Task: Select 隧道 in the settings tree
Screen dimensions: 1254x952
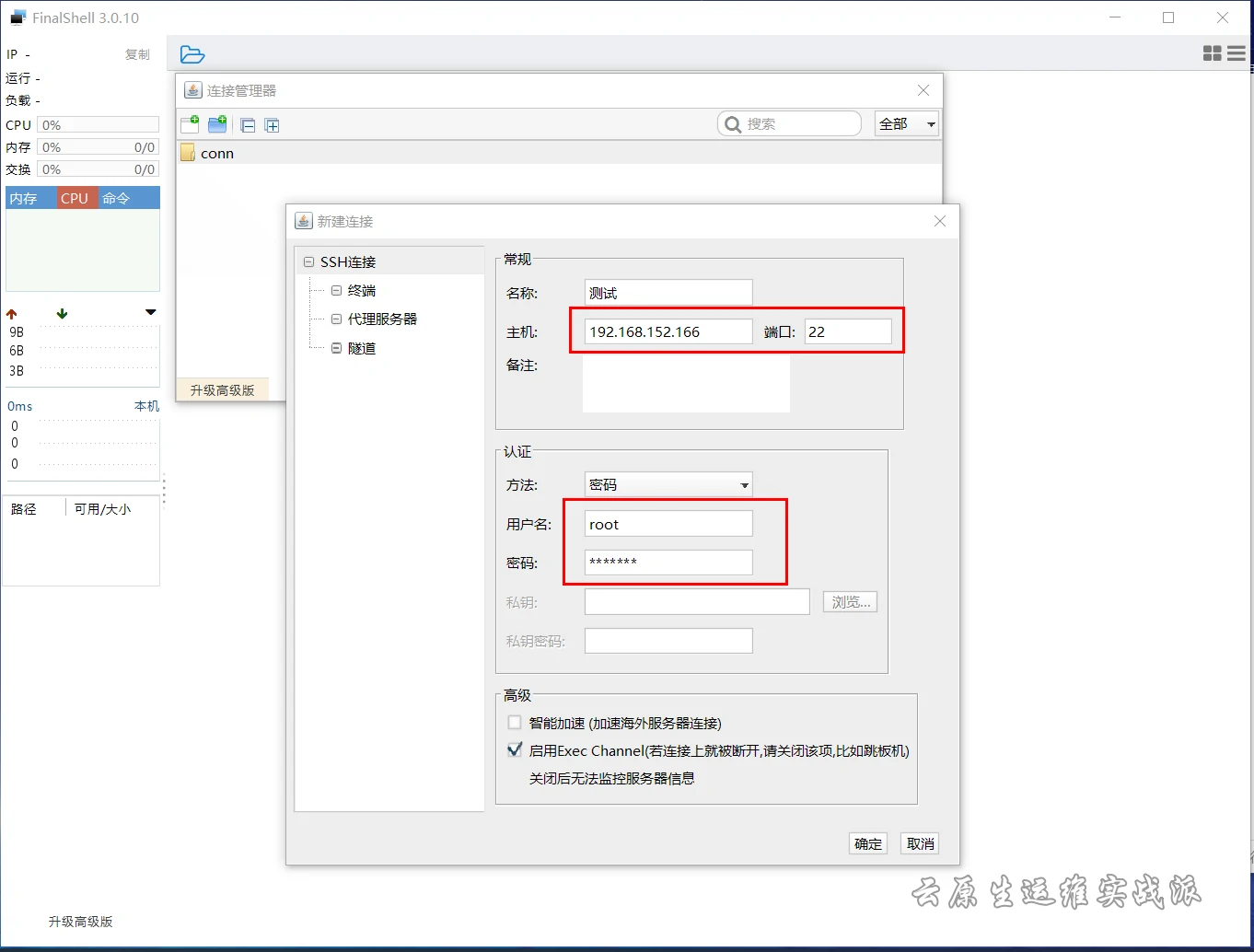Action: tap(362, 348)
